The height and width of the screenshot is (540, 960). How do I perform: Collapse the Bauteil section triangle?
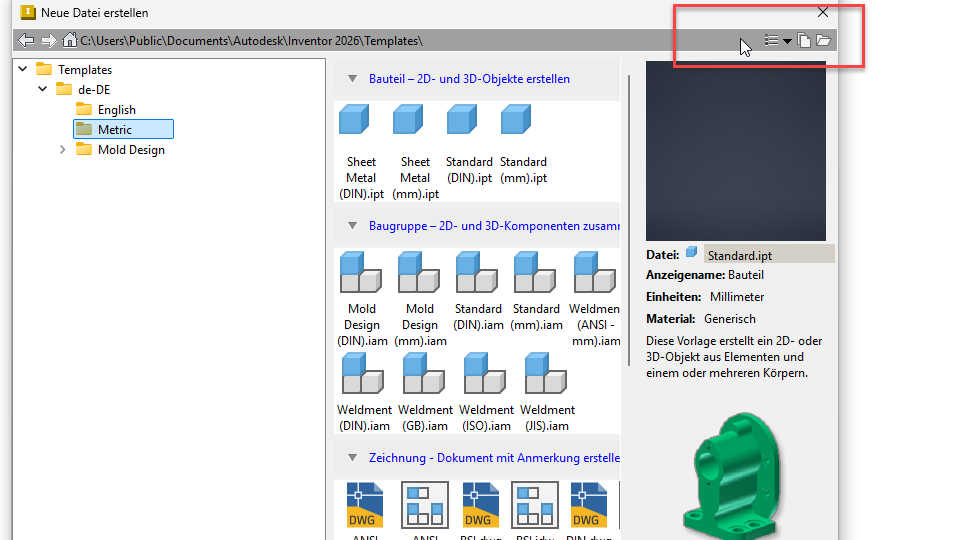pyautogui.click(x=352, y=78)
